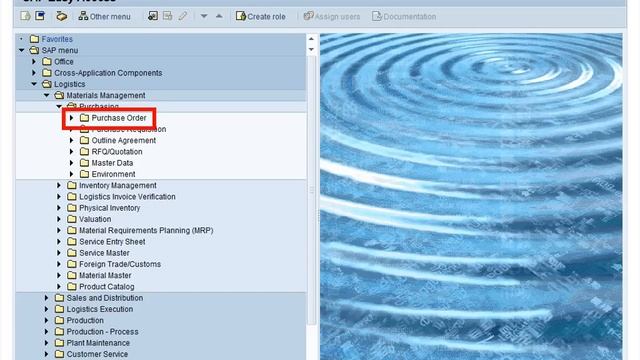The width and height of the screenshot is (640, 360).
Task: Open SAP Business Workplace icon
Action: click(62, 16)
